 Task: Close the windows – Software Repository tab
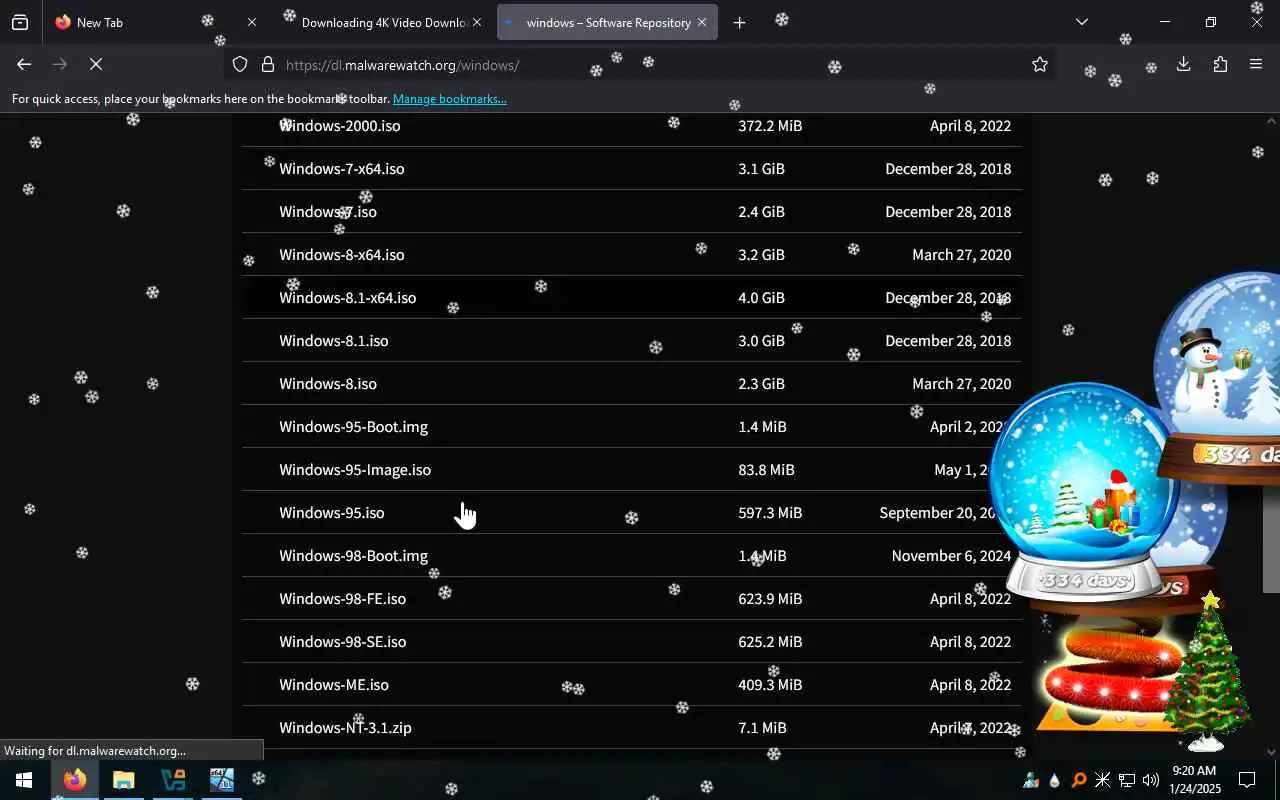702,22
